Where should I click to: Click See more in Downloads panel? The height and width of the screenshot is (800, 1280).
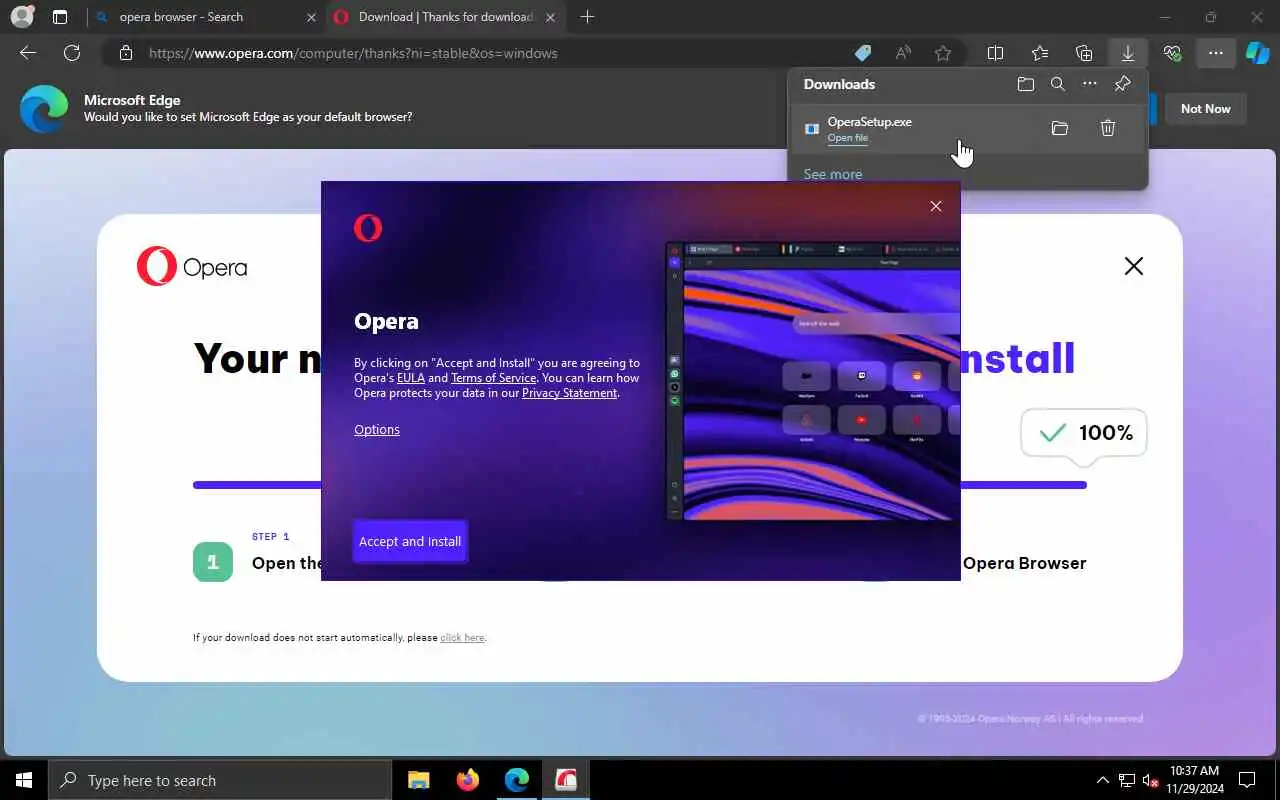pyautogui.click(x=833, y=174)
